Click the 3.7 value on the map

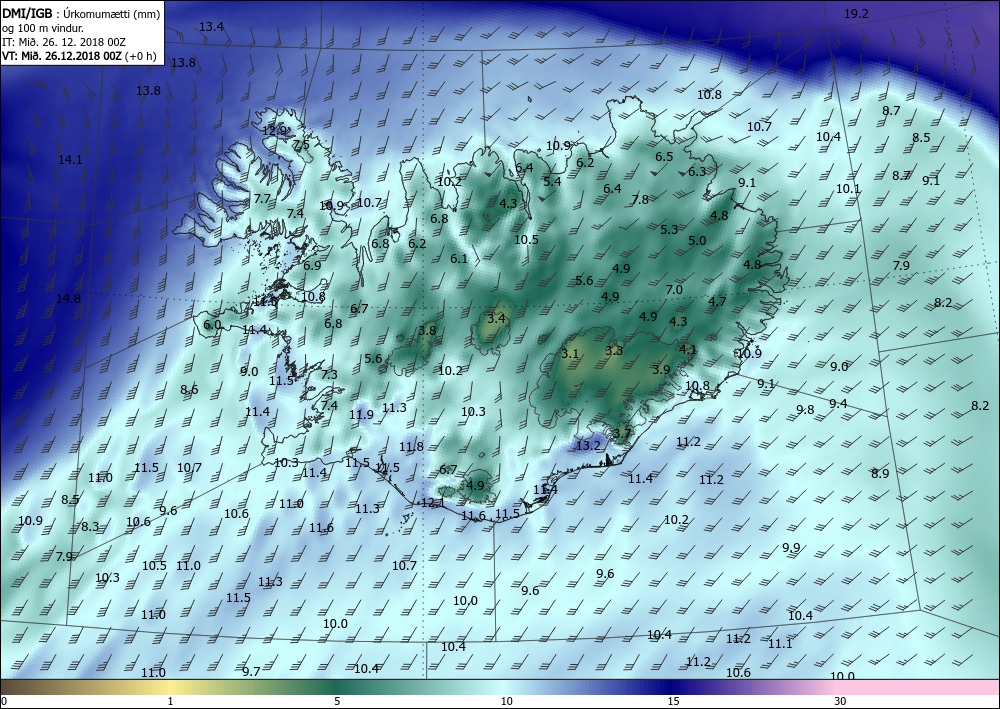(x=622, y=434)
